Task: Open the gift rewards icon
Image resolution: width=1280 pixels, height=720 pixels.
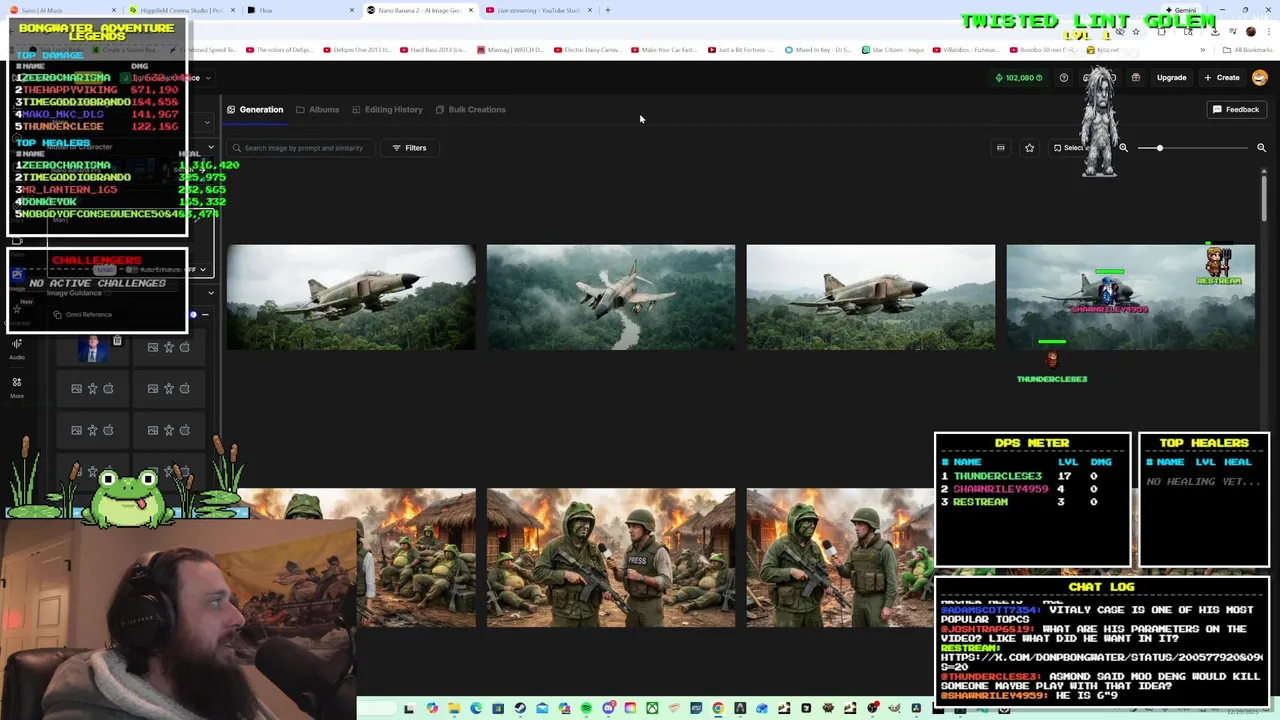Action: tap(1135, 78)
